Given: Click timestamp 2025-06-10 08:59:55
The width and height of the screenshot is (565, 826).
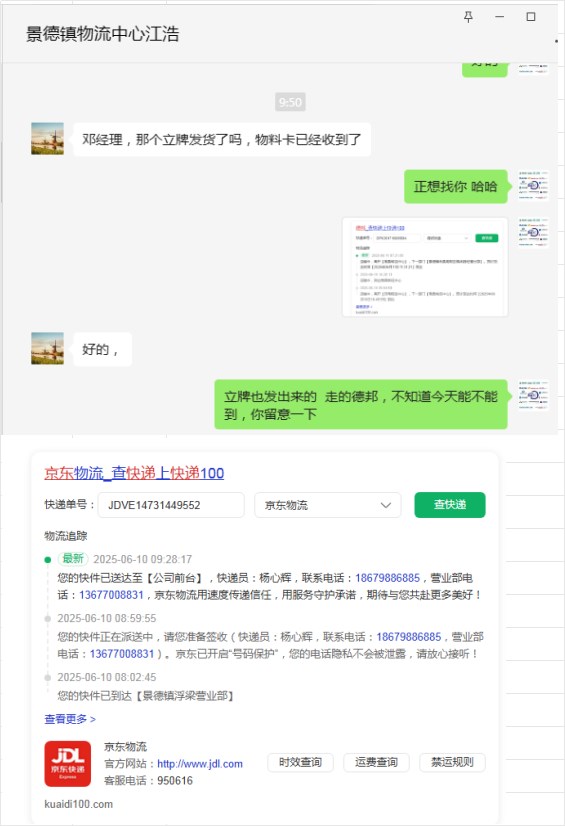Looking at the screenshot, I should tap(107, 618).
